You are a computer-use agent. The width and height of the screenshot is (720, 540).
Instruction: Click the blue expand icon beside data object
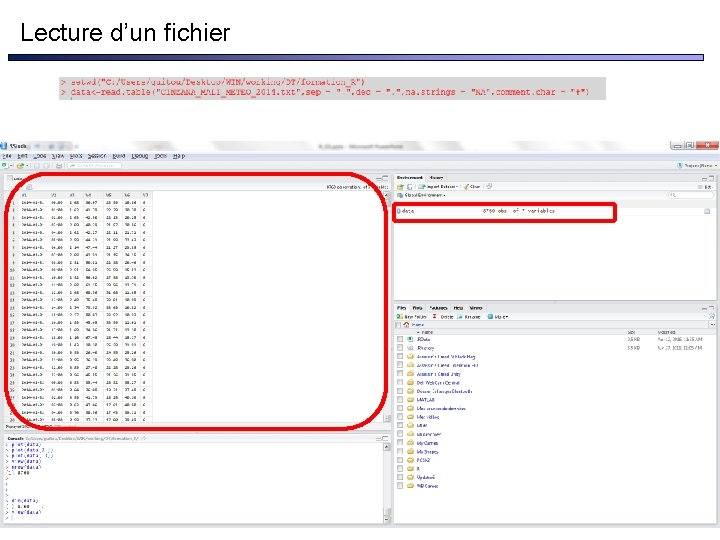click(399, 211)
